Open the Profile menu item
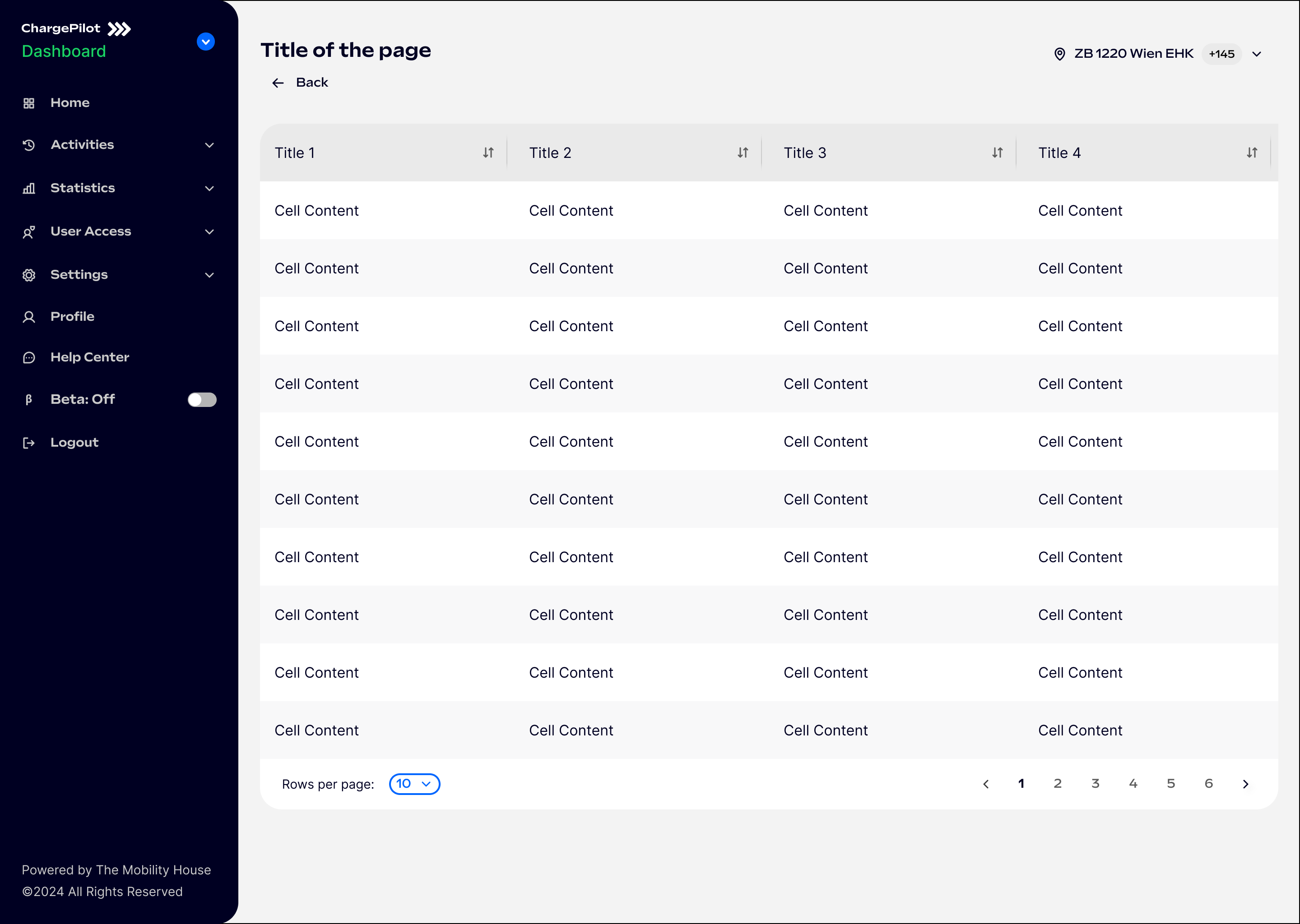Image resolution: width=1300 pixels, height=924 pixels. (x=72, y=316)
